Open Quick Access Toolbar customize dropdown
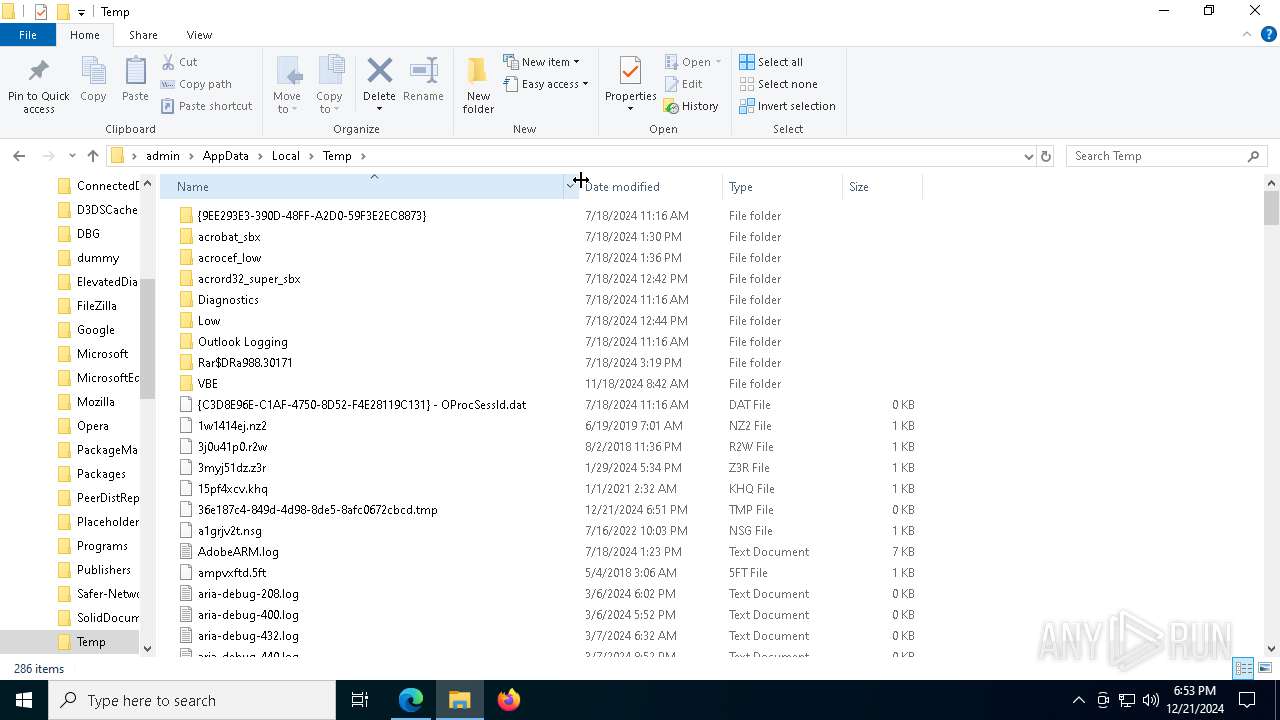The width and height of the screenshot is (1280, 720). (81, 12)
